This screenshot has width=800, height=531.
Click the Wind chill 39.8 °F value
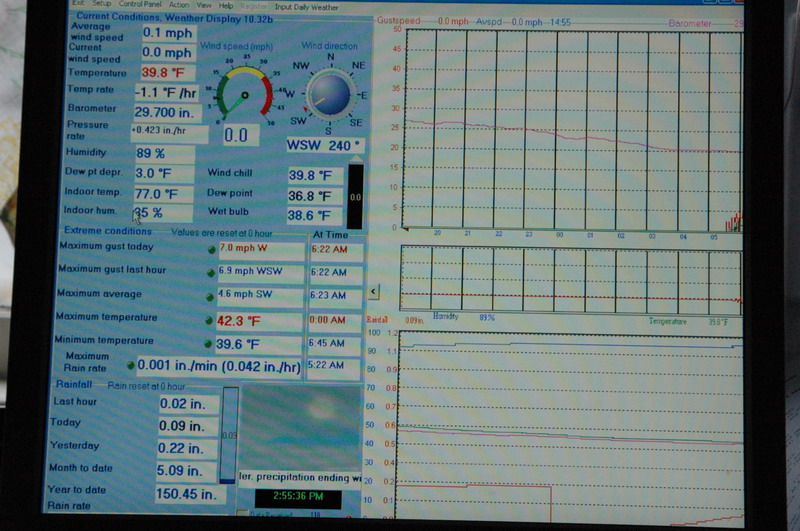[x=315, y=175]
